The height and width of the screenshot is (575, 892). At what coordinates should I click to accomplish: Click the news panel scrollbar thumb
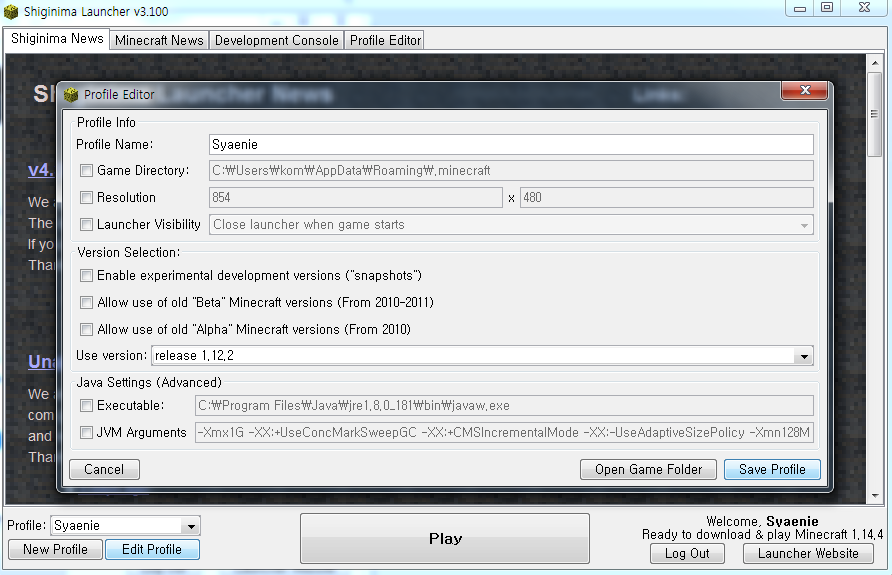[875, 114]
